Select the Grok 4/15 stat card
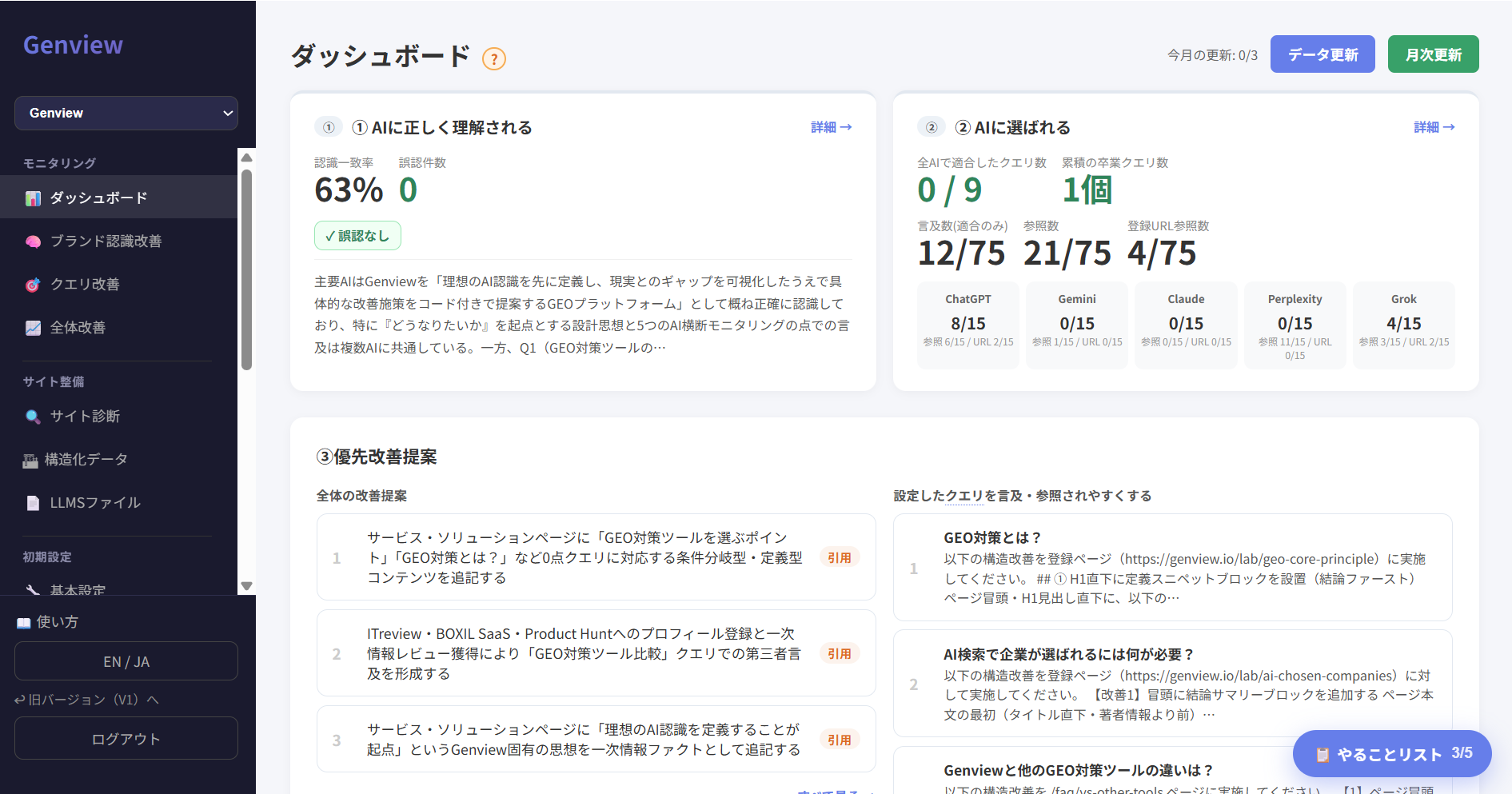Image resolution: width=1512 pixels, height=794 pixels. (x=1404, y=325)
